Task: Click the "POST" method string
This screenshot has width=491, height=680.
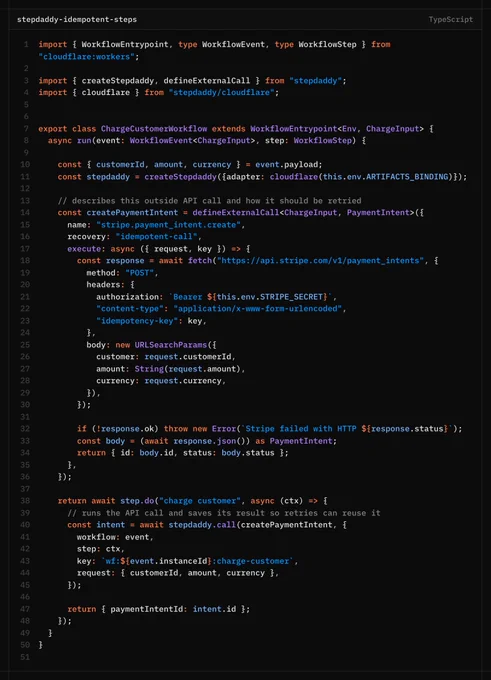Action: click(139, 273)
